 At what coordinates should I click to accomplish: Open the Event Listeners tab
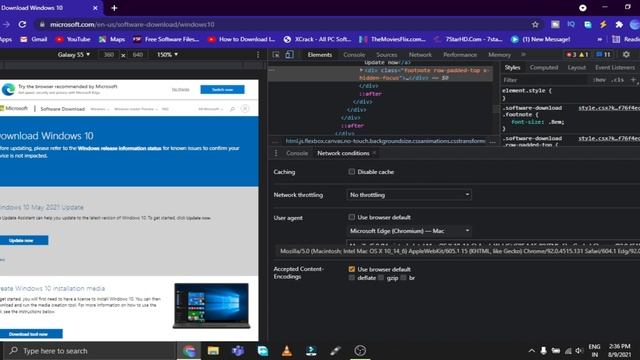pyautogui.click(x=615, y=68)
